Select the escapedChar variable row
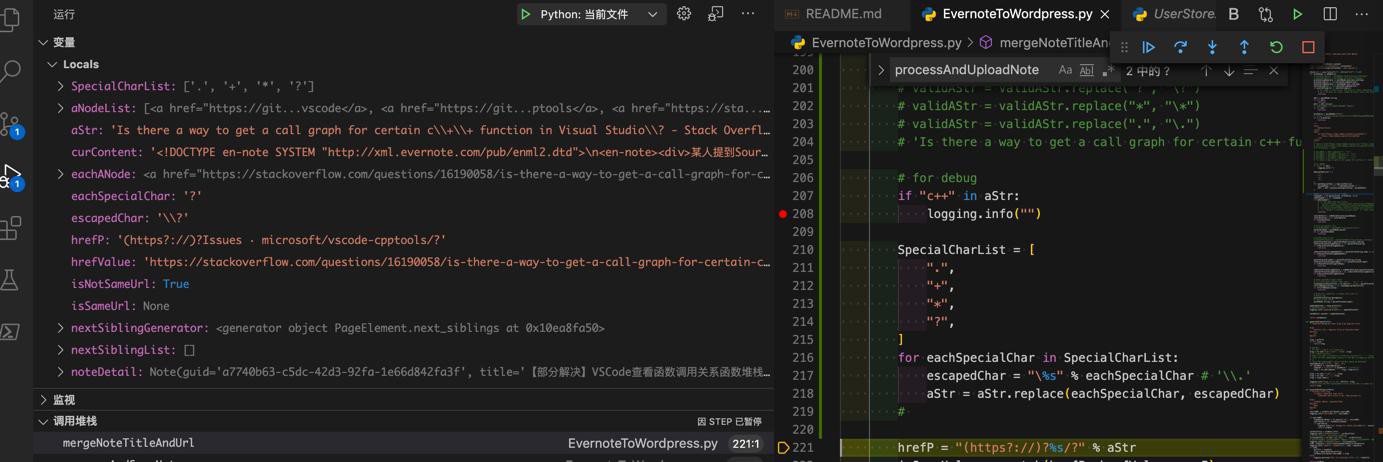Screen dimensions: 1383x462 pyautogui.click(x=404, y=218)
